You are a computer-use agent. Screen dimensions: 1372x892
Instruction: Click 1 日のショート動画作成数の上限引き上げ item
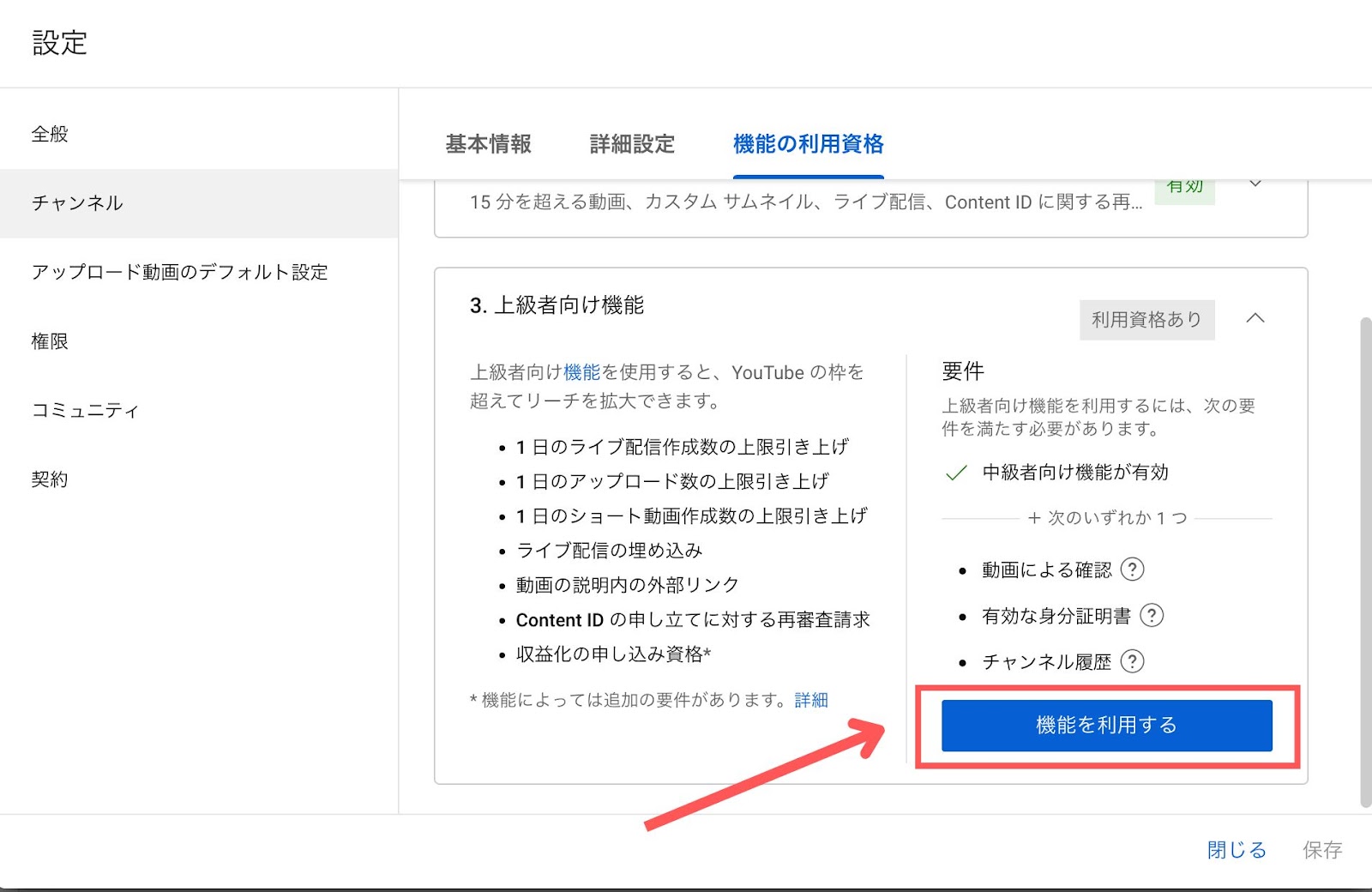click(692, 516)
